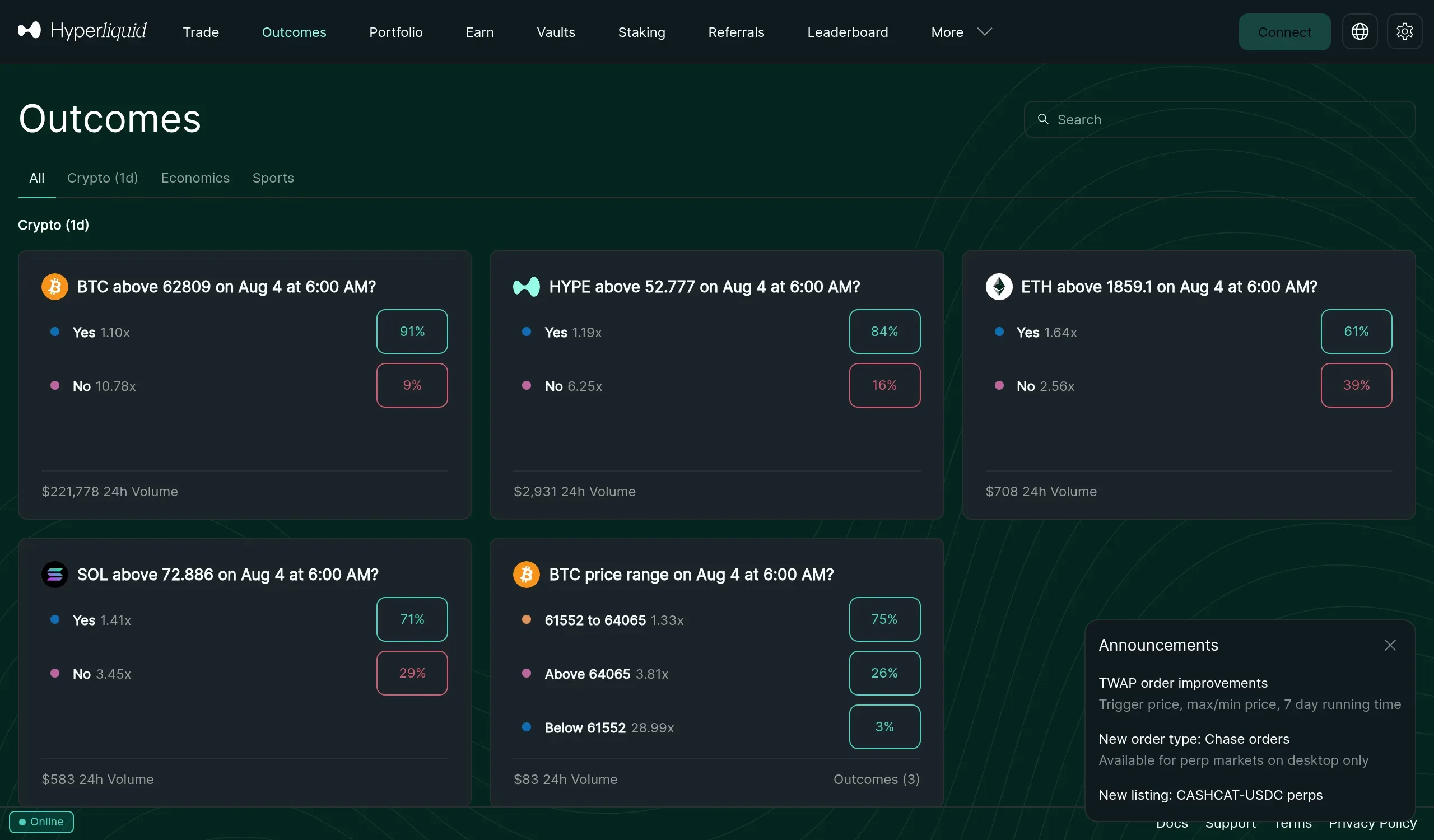This screenshot has width=1434, height=840.
Task: Open BTC price range market title
Action: click(691, 575)
